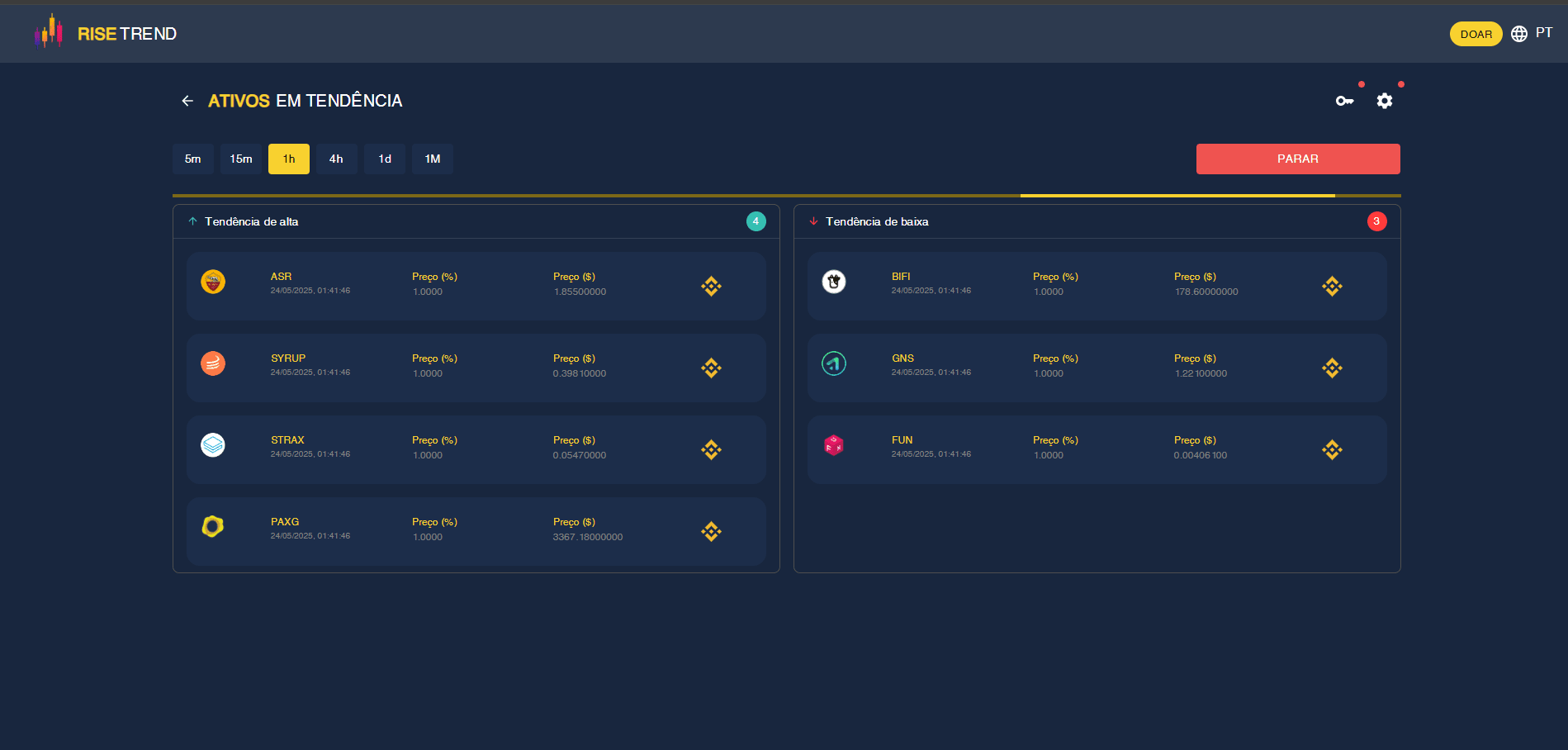Select the GNS ticker name
Screen dimensions: 1568x750
902,358
